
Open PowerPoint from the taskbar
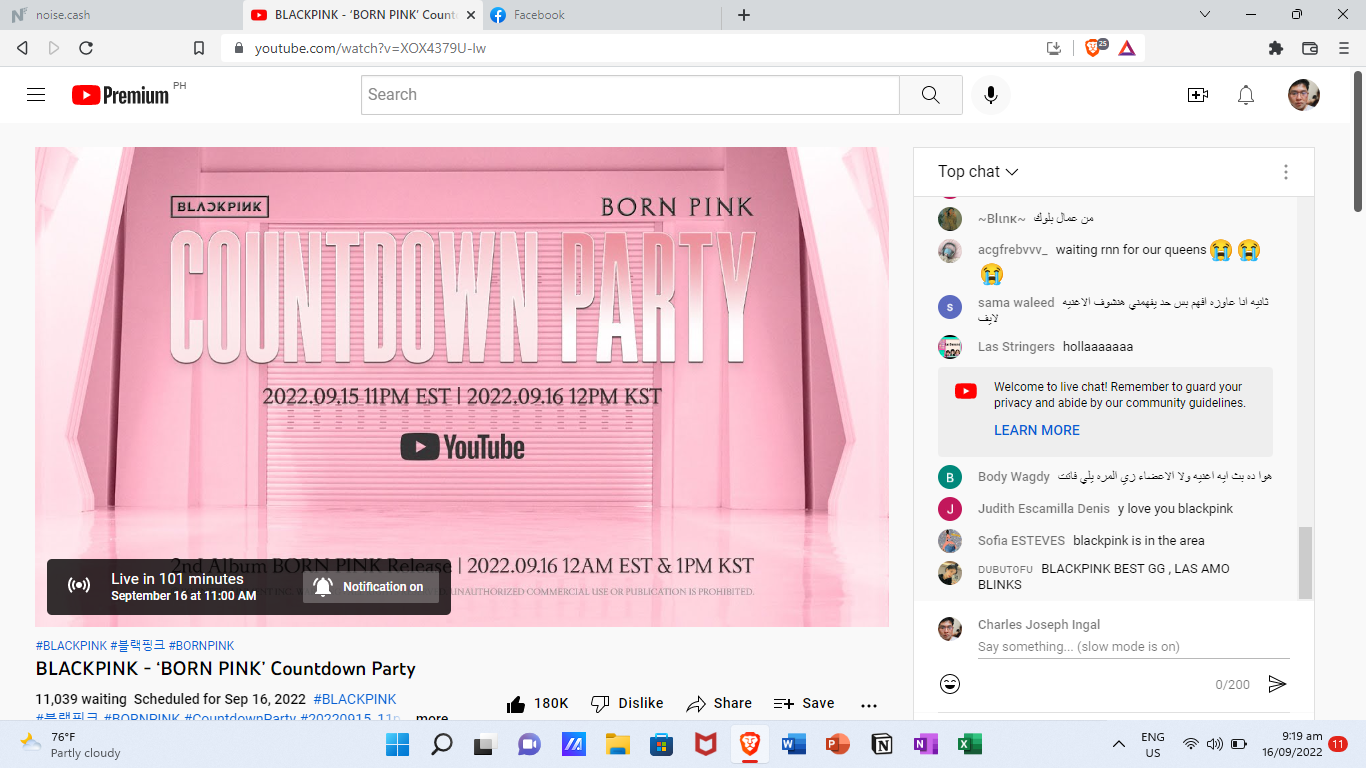coord(838,744)
